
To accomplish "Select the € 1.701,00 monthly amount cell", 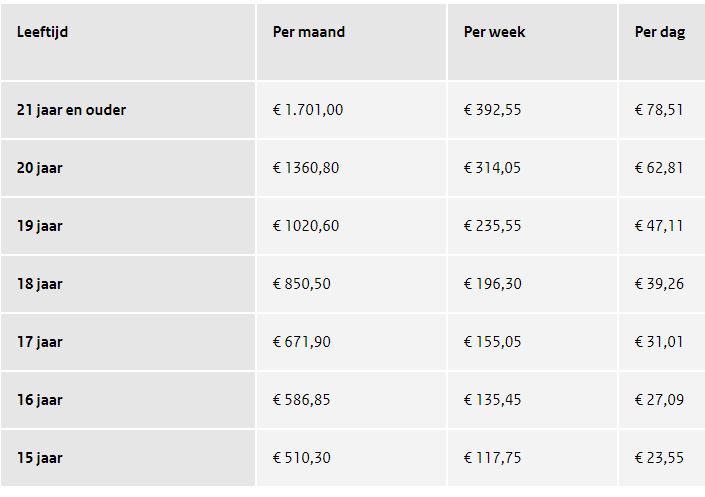I will coord(308,110).
